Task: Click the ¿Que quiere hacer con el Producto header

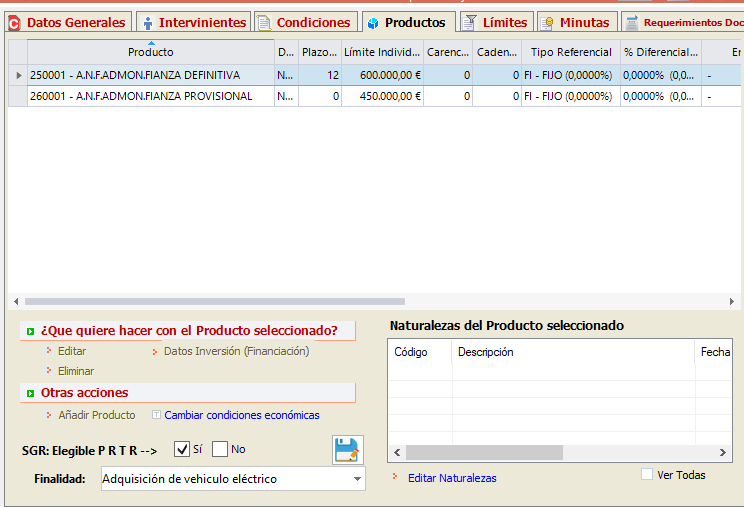Action: pos(188,331)
